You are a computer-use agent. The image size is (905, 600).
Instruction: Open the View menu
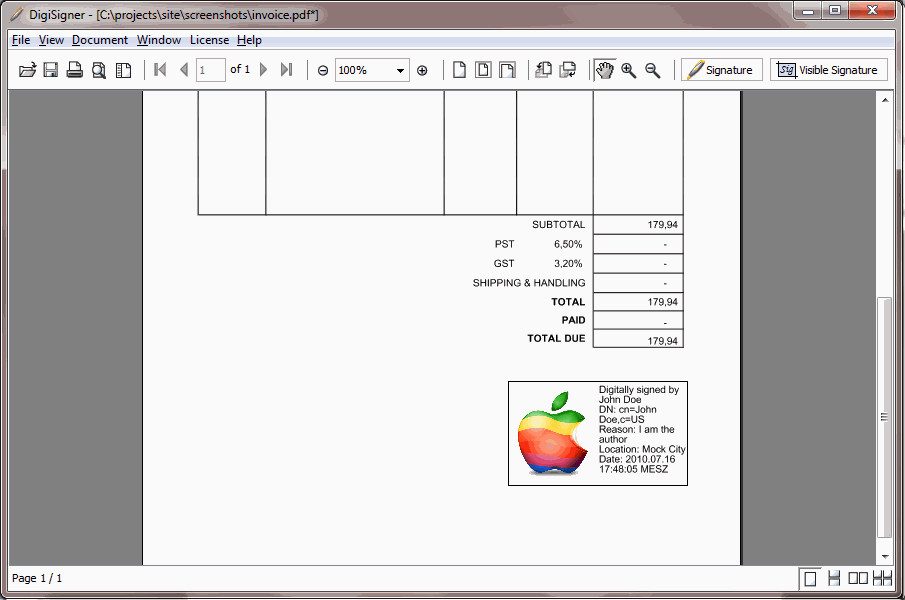[51, 40]
